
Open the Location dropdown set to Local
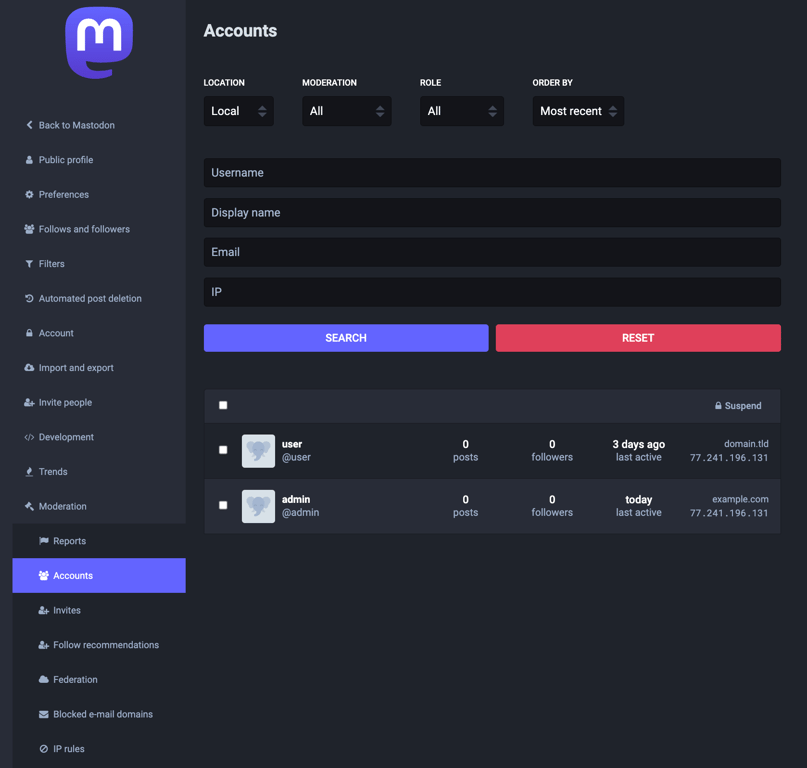238,111
